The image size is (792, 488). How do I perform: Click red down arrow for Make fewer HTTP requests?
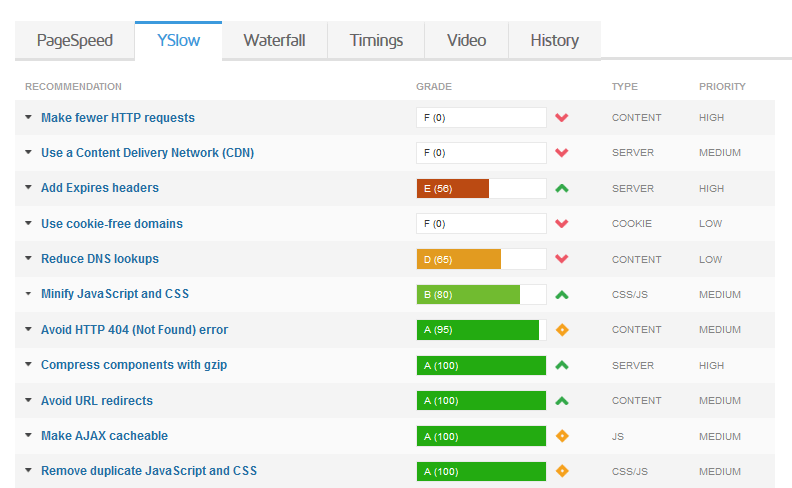coord(562,118)
